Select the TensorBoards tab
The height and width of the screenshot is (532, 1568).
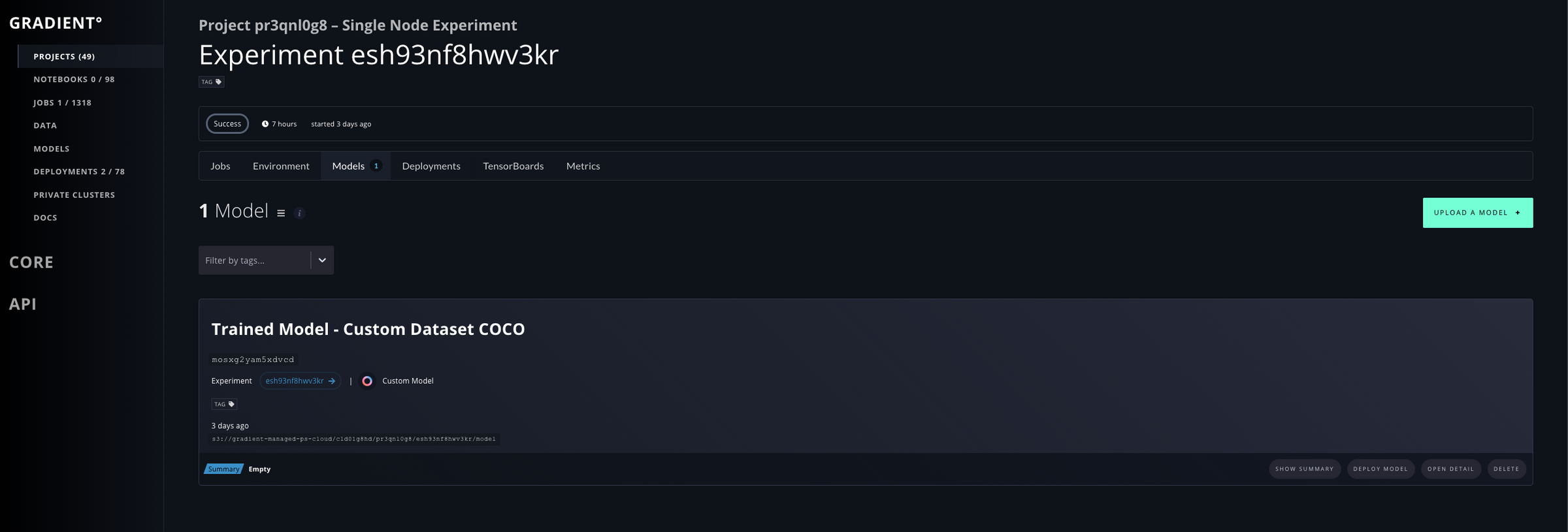(x=513, y=166)
